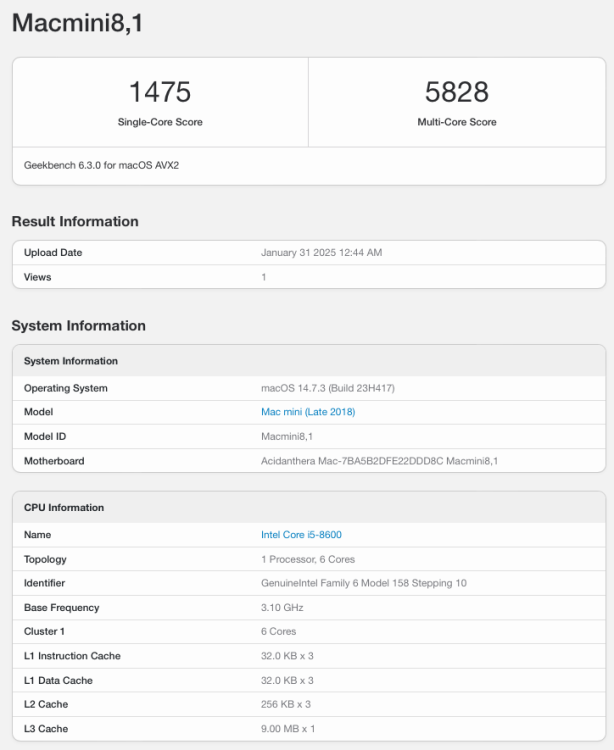Viewport: 614px width, 750px height.
Task: Select the Views row label
Action: [37, 277]
